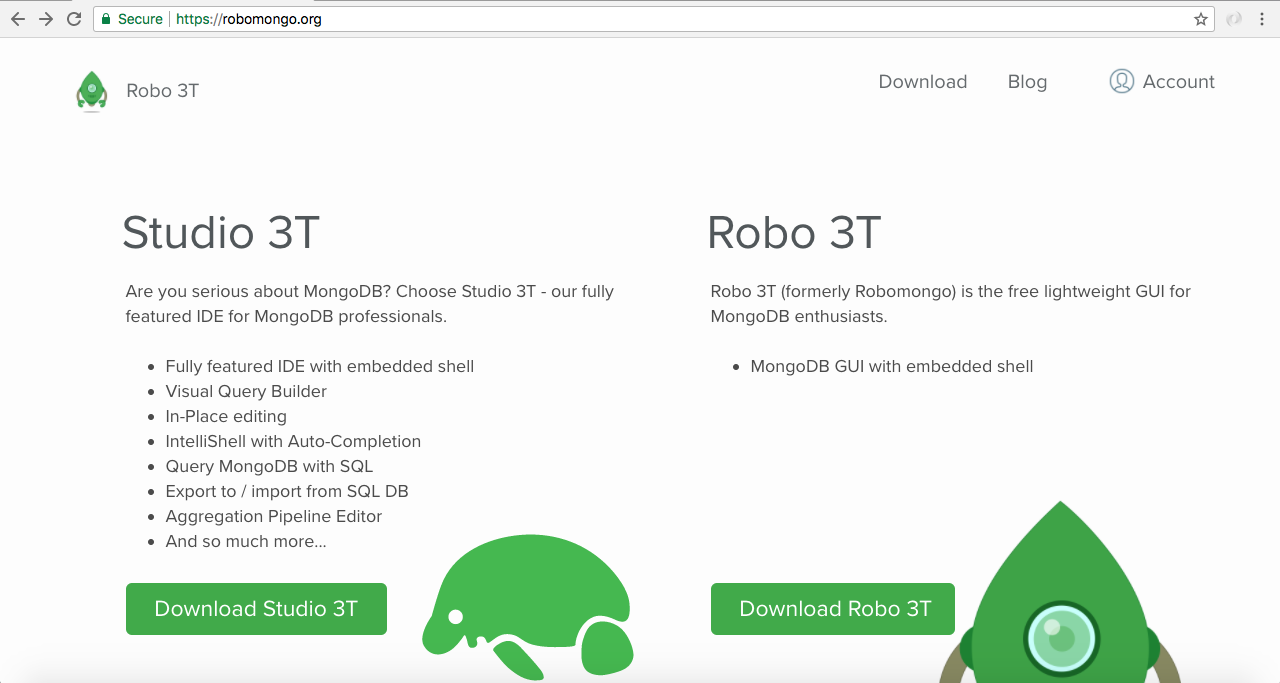
Task: Click the browser back arrow
Action: pos(17,19)
